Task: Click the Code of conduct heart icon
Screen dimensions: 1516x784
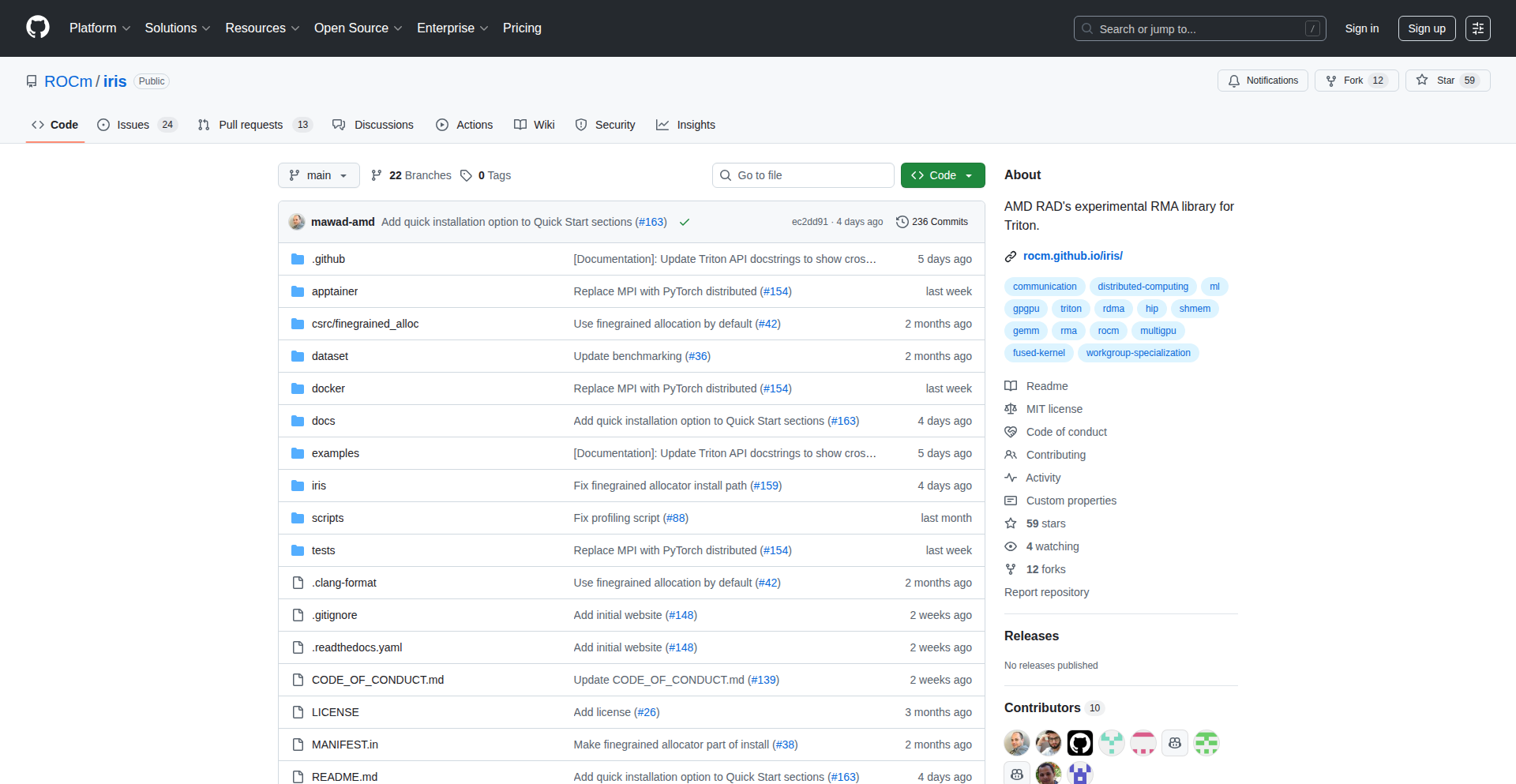Action: [1011, 432]
